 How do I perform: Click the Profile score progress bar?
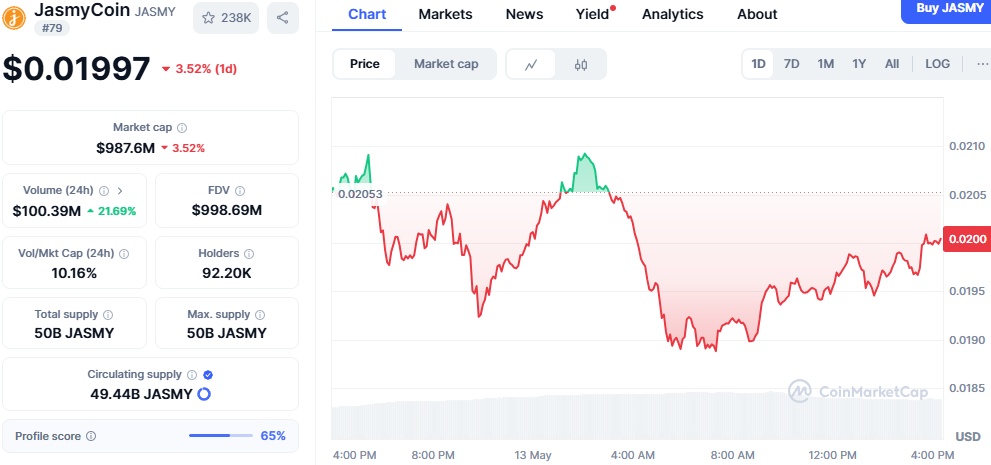pos(221,436)
